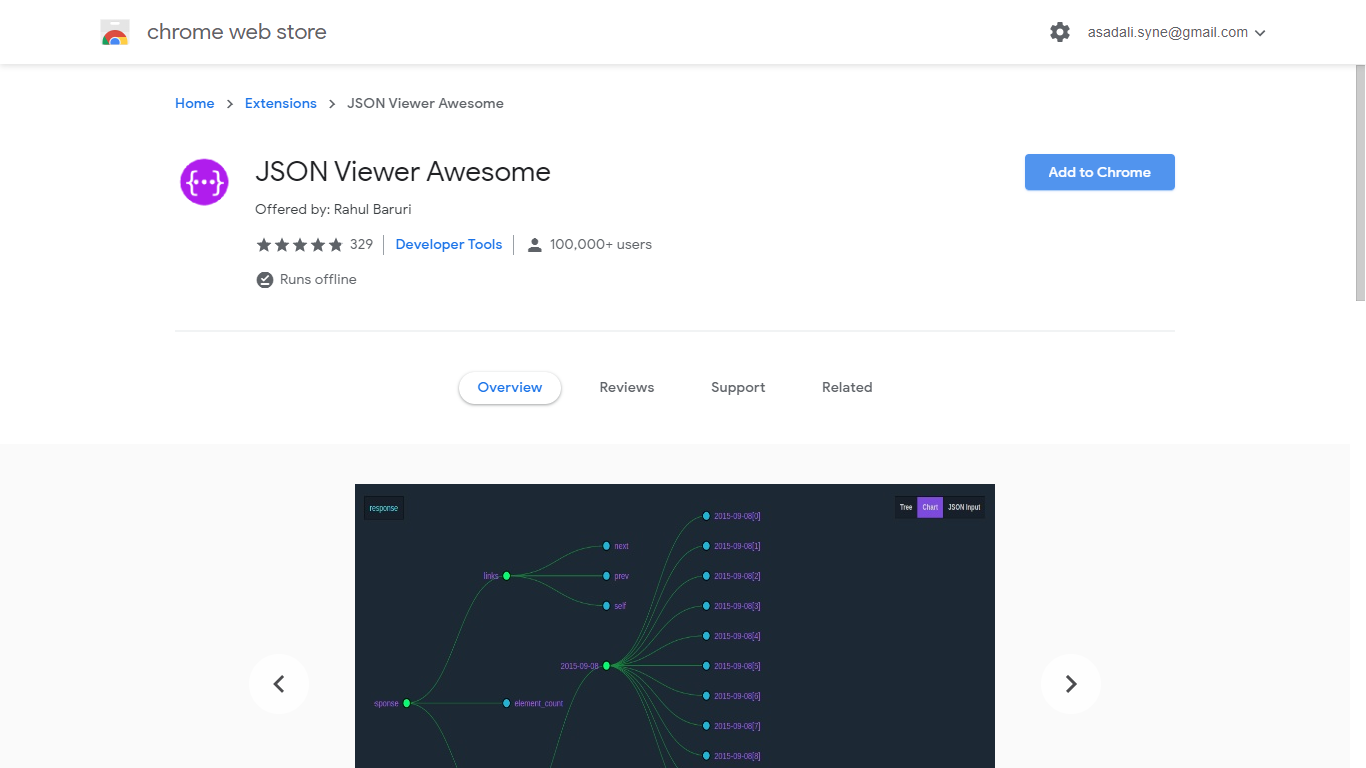Viewport: 1366px width, 768px height.
Task: Switch to the Reviews tab
Action: coord(626,388)
